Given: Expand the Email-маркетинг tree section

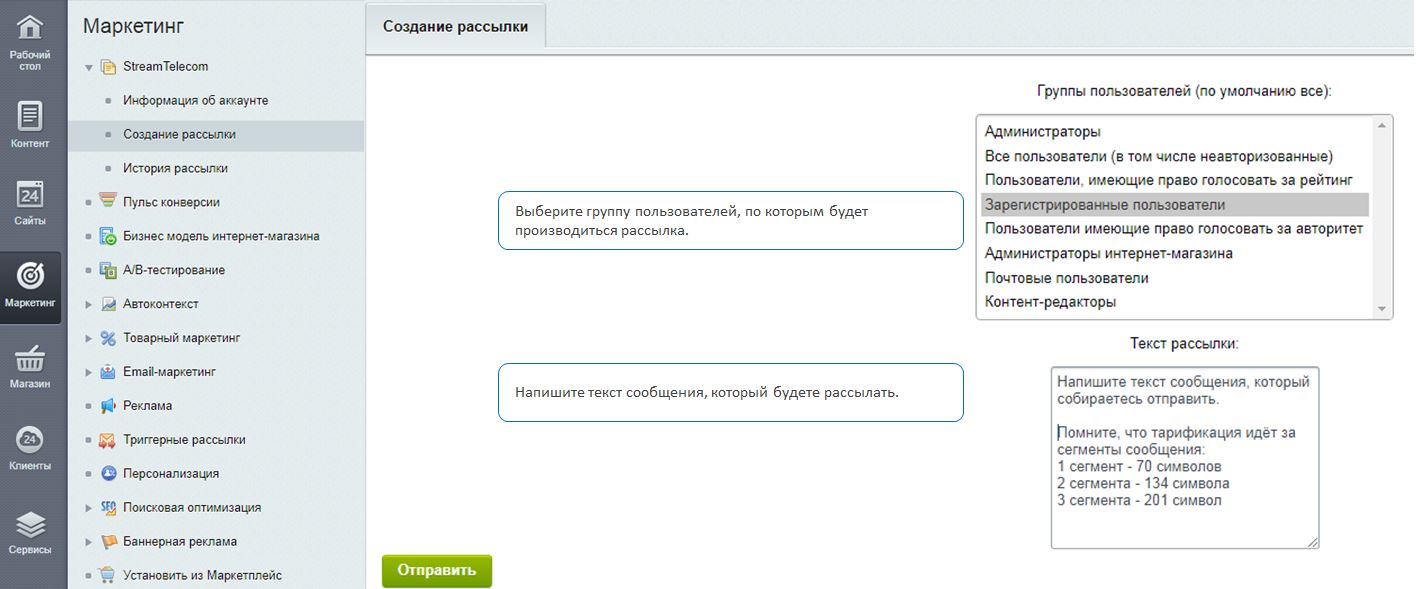Looking at the screenshot, I should pyautogui.click(x=89, y=372).
